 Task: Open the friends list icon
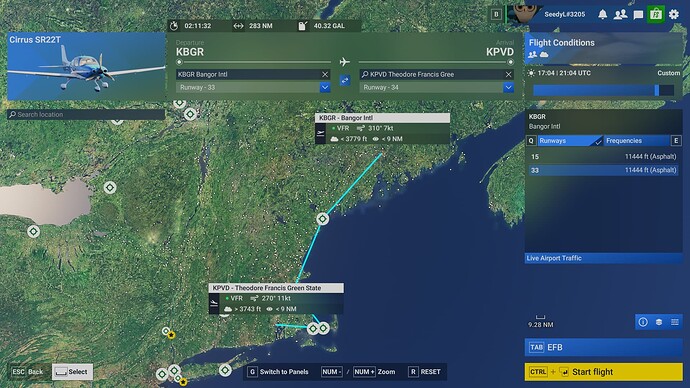pos(620,15)
